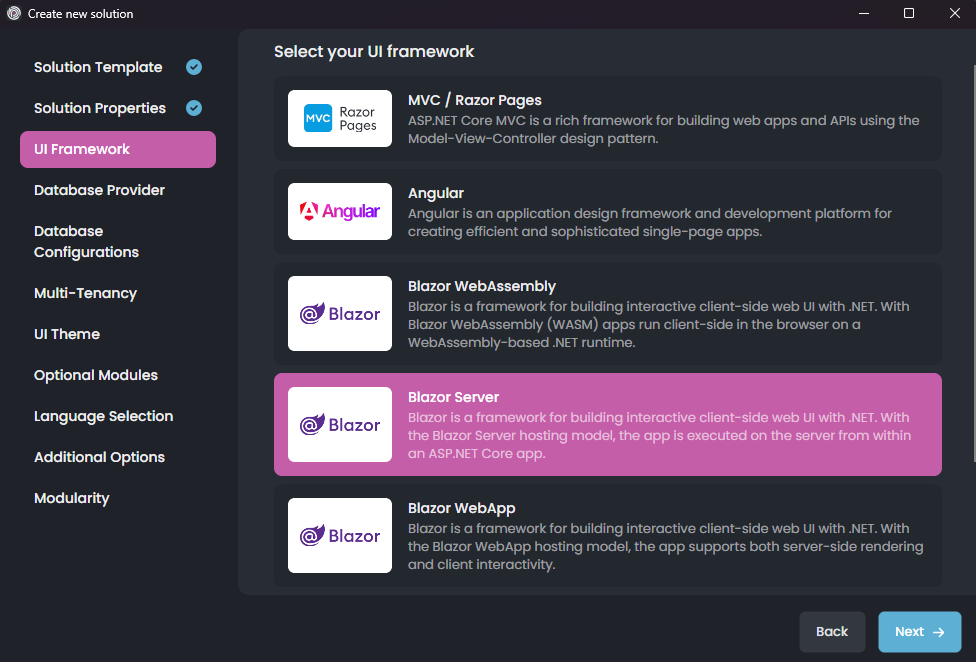
Task: Switch to the Modularity step
Action: point(71,497)
